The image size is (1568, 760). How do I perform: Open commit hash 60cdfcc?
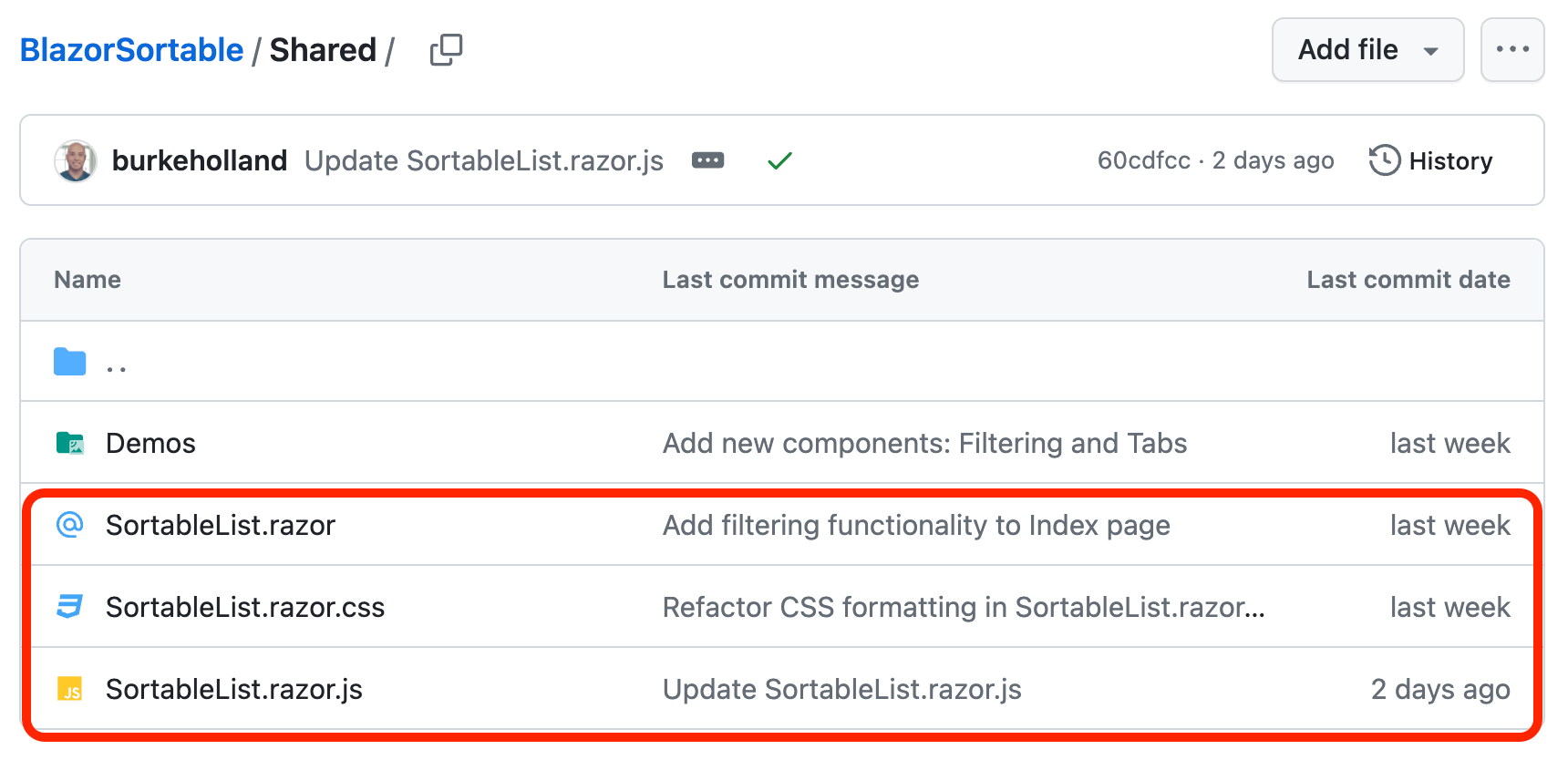point(1143,161)
